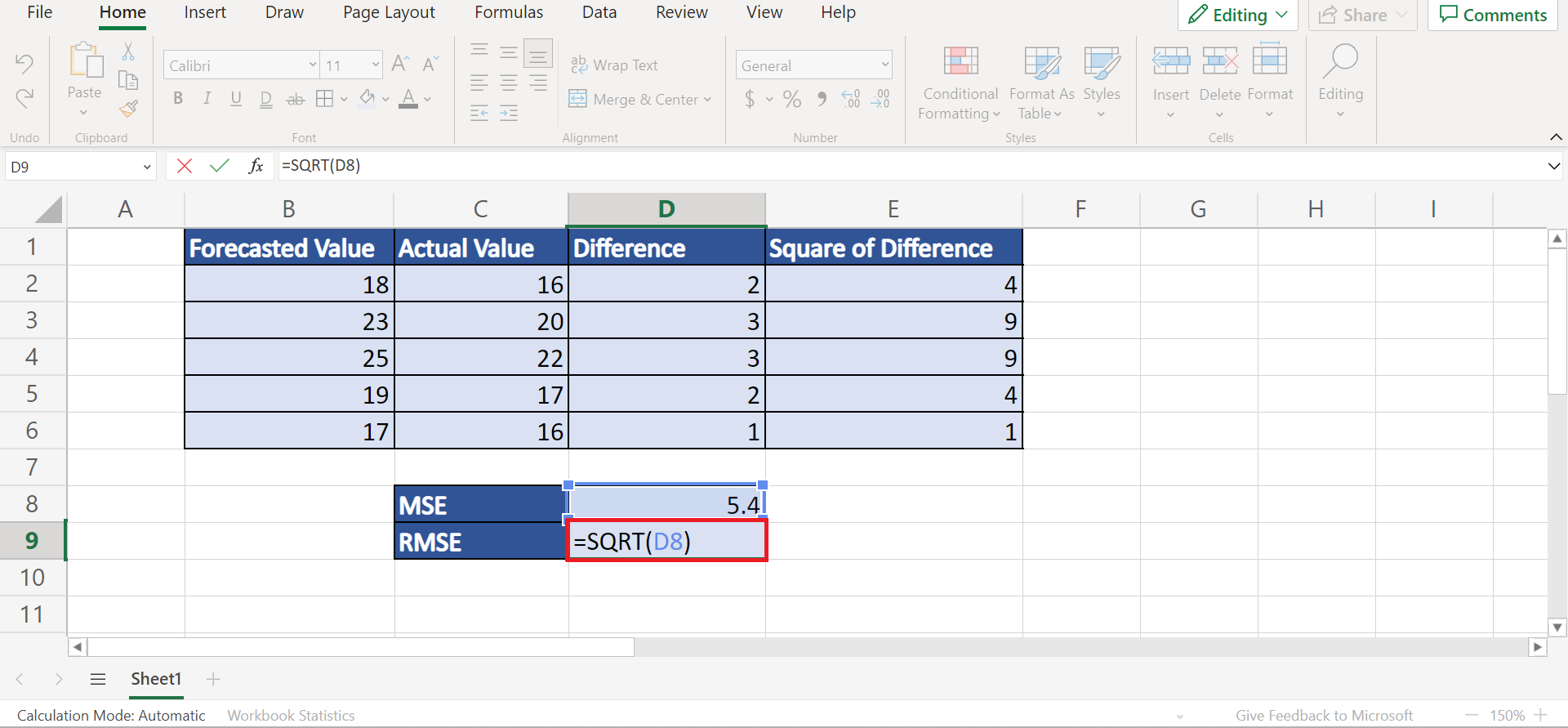Click the Merge & Center button
Image resolution: width=1568 pixels, height=728 pixels.
tap(640, 99)
